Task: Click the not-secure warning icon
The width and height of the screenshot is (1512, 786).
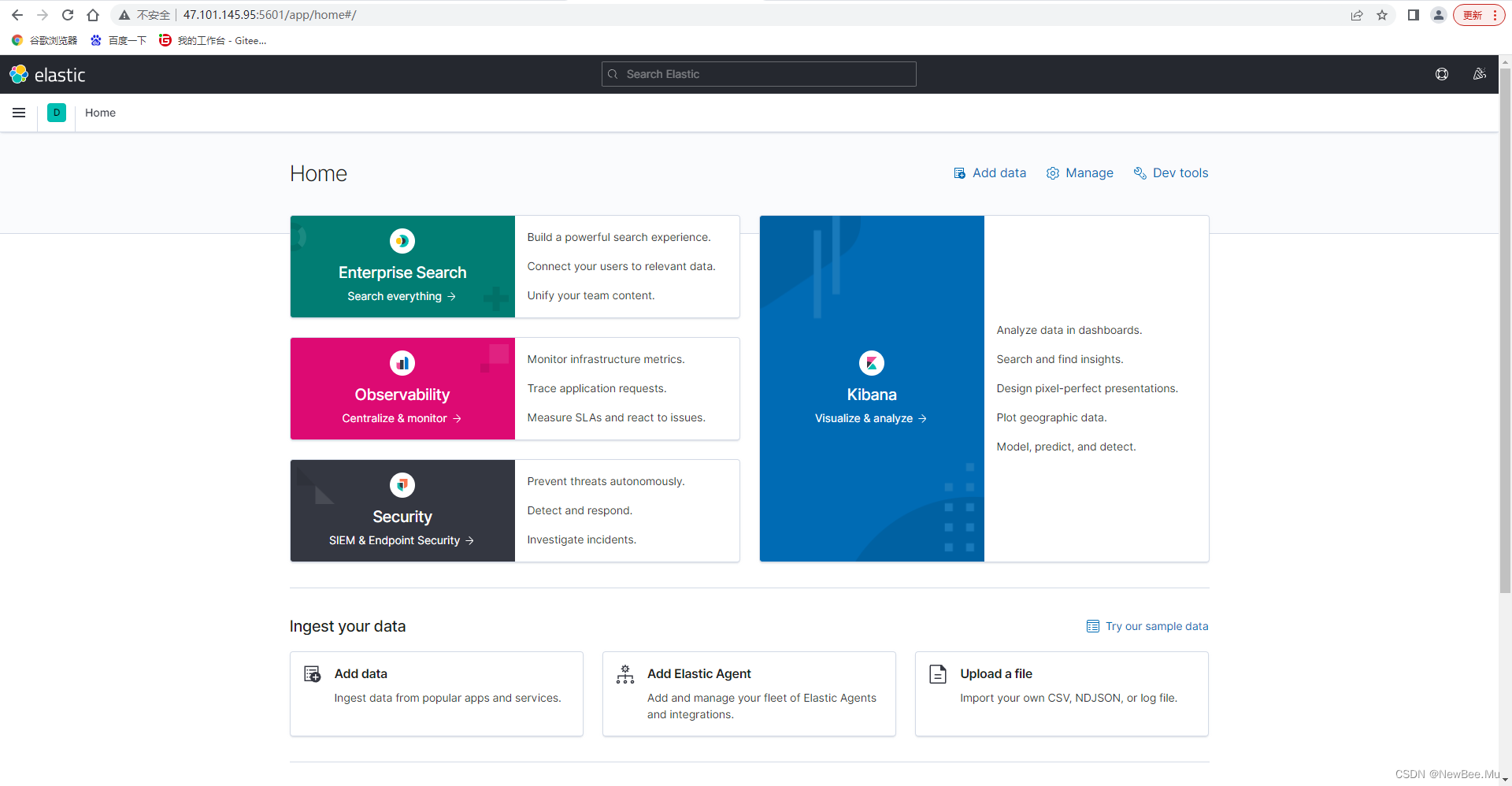Action: [x=124, y=15]
